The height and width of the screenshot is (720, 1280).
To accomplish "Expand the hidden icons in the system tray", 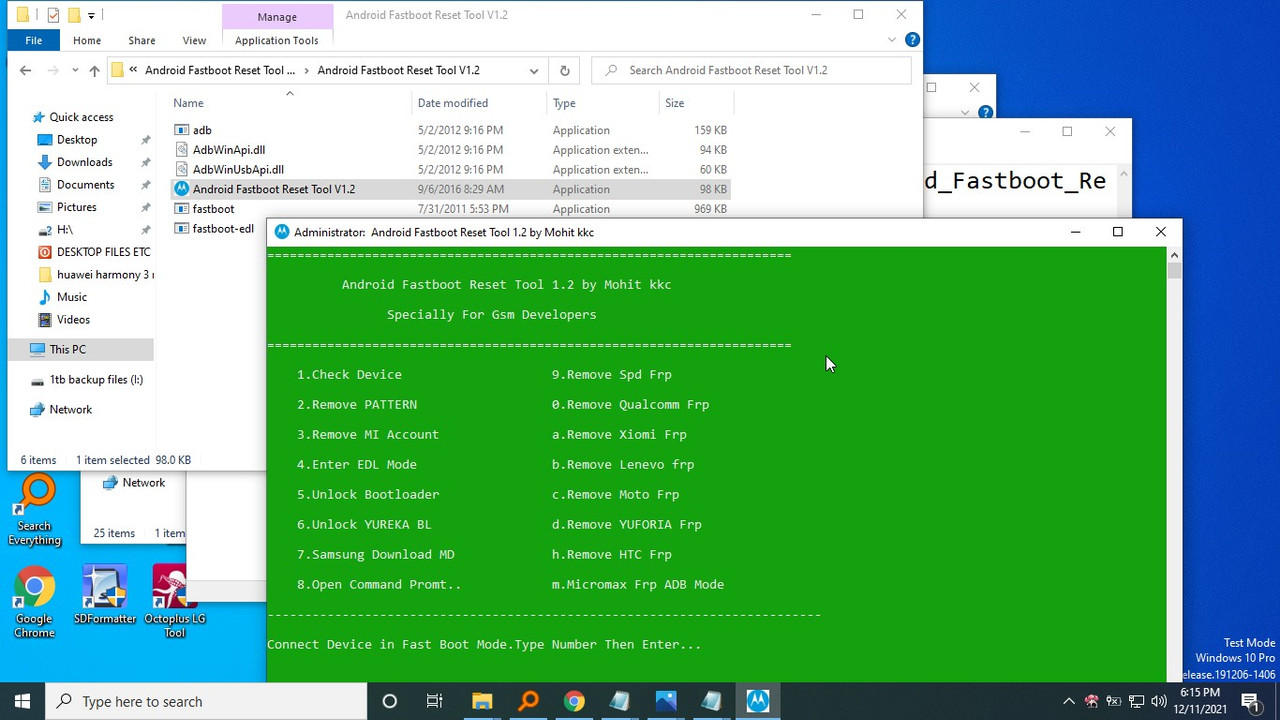I will (x=1069, y=701).
